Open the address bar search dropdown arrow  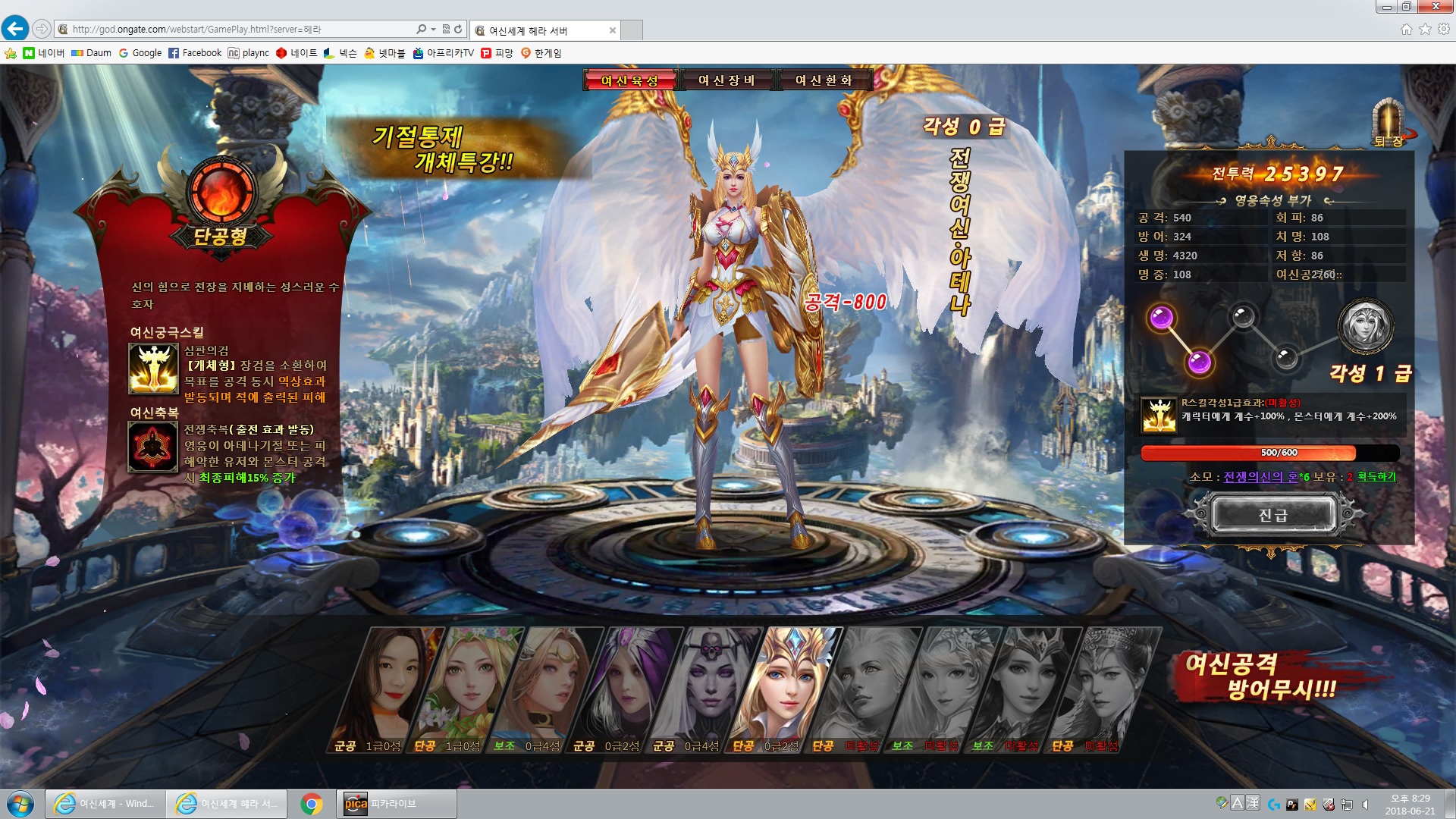(433, 29)
